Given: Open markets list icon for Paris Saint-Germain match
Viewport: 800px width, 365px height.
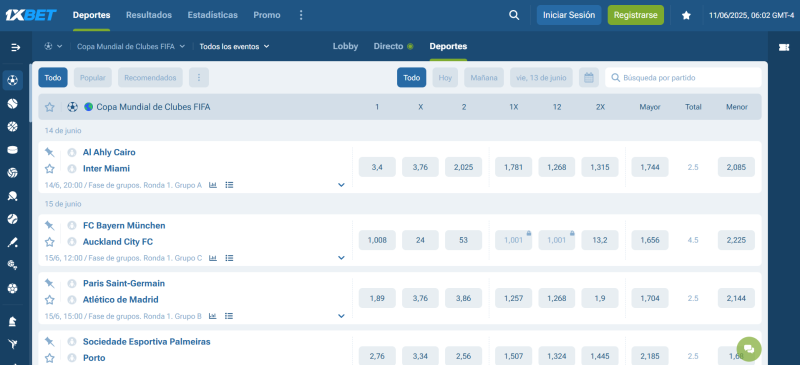Looking at the screenshot, I should (229, 316).
